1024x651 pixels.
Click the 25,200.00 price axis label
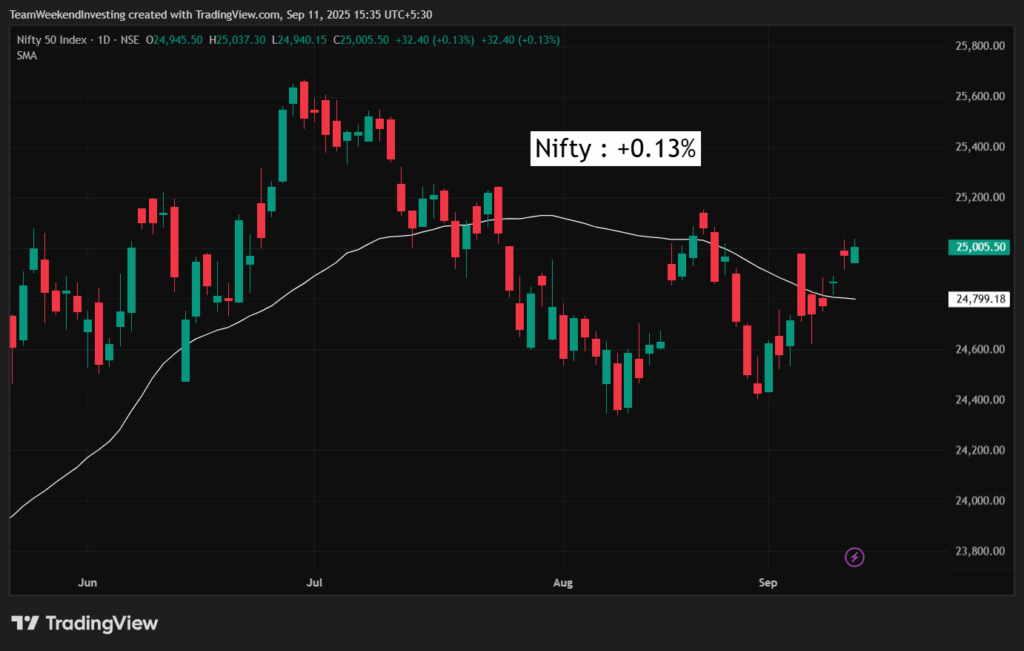point(980,197)
